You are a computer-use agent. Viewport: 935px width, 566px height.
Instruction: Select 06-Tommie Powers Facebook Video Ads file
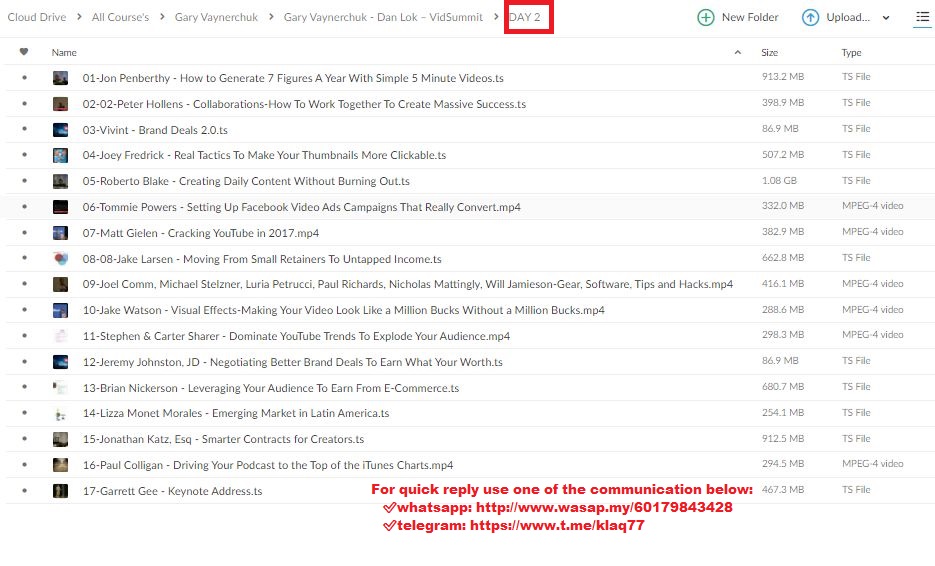tap(302, 208)
